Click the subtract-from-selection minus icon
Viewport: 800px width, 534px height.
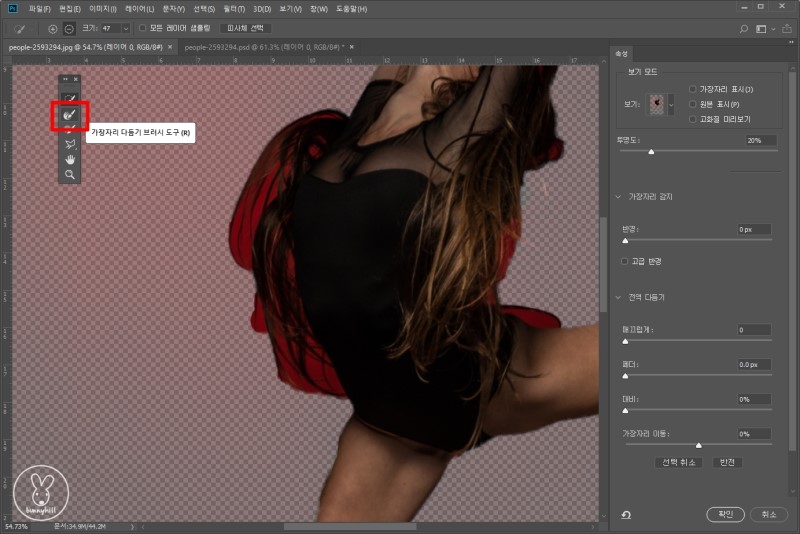[69, 28]
